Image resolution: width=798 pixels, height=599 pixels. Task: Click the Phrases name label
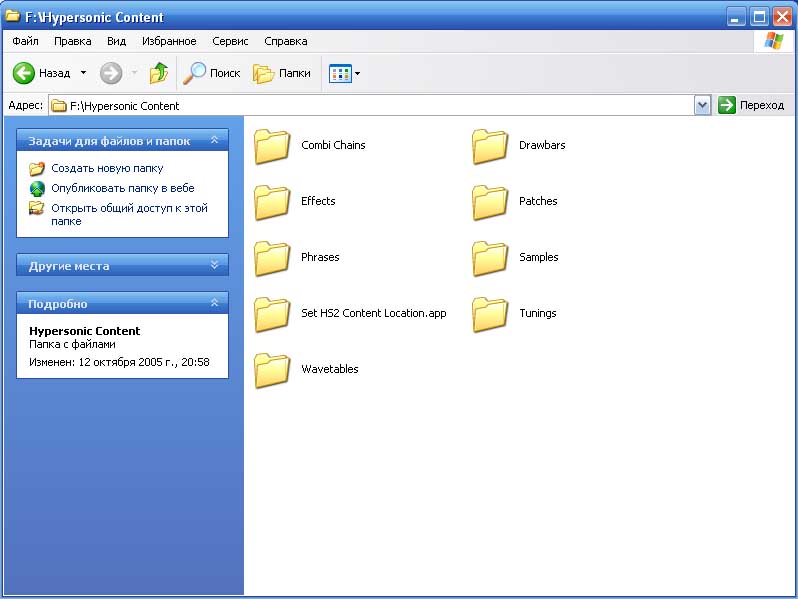[x=320, y=257]
